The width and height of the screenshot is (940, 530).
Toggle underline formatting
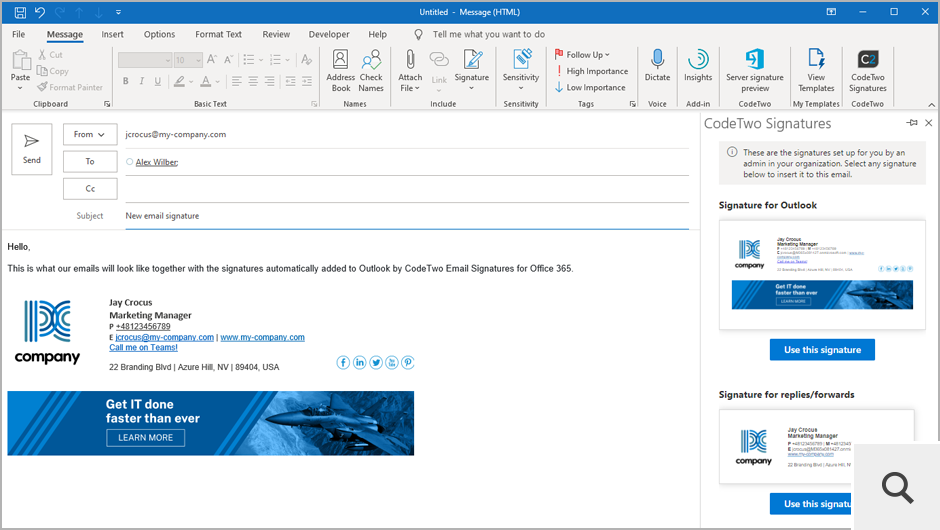click(158, 81)
